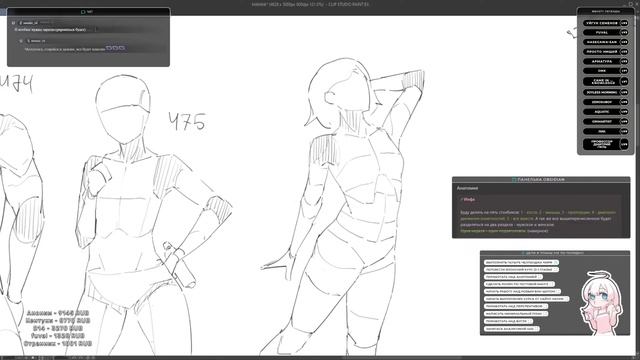This screenshot has width=640, height=360.
Task: Click the level badge beside АРМАТУРА
Action: (624, 61)
